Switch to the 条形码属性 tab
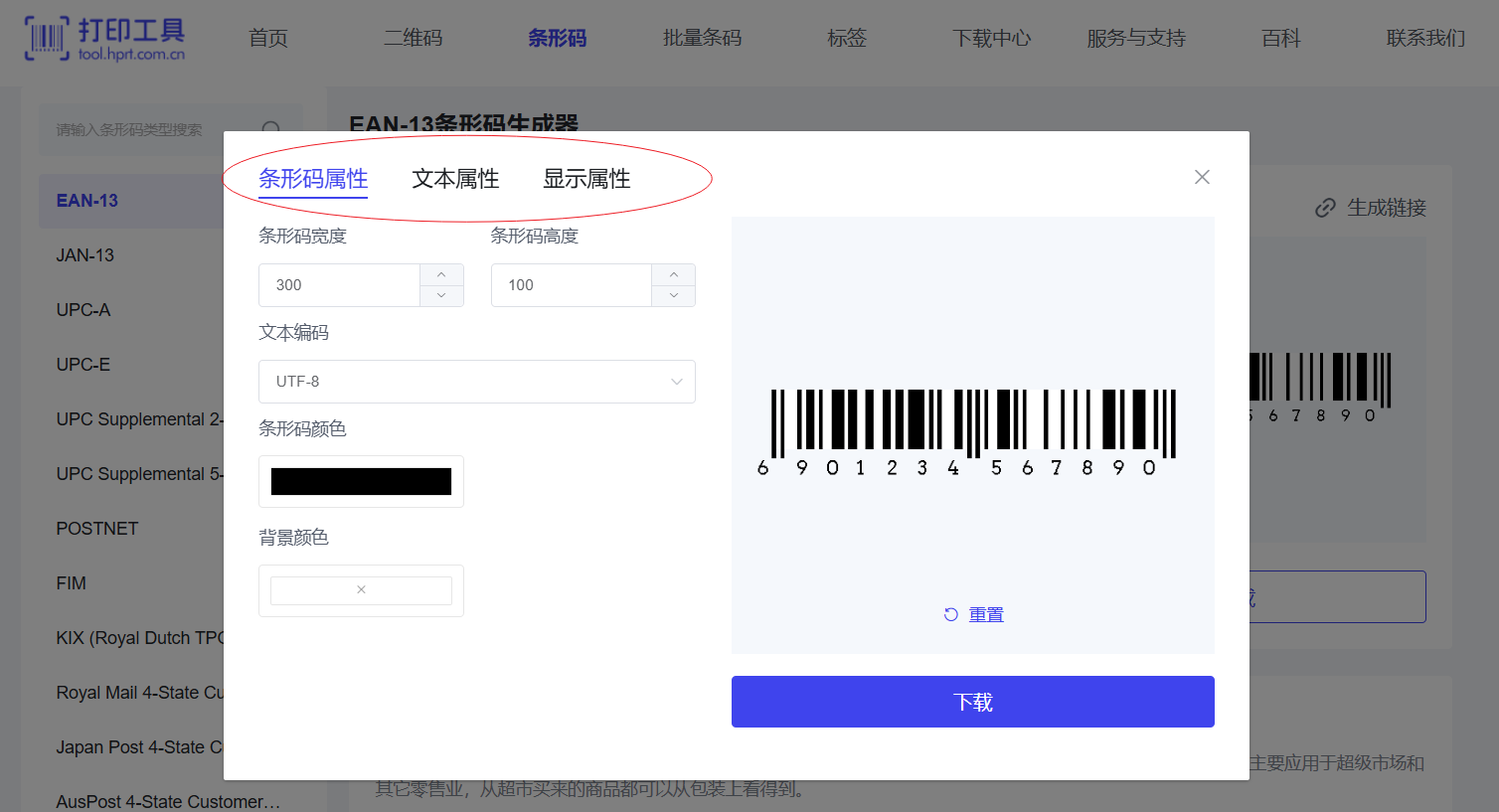 (313, 179)
